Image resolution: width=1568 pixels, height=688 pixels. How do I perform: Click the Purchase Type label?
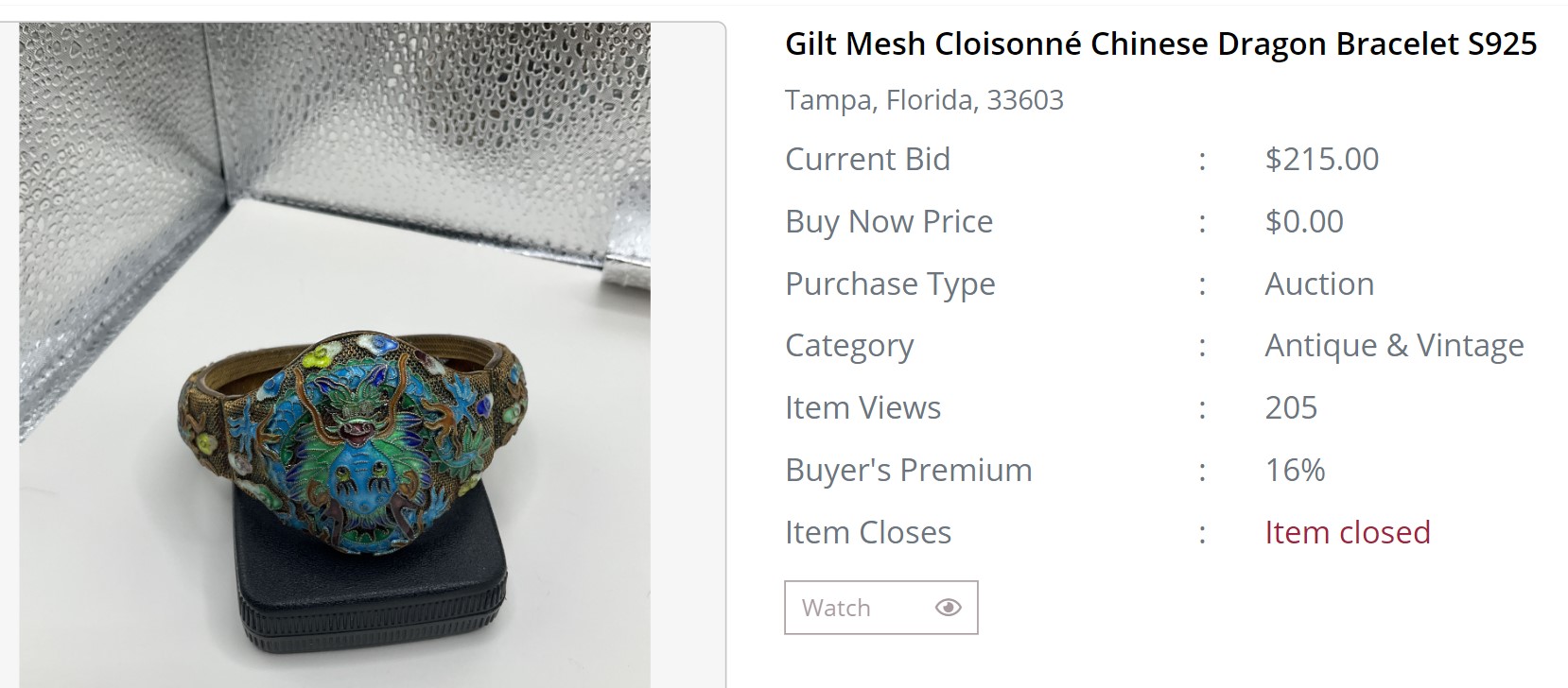point(890,284)
